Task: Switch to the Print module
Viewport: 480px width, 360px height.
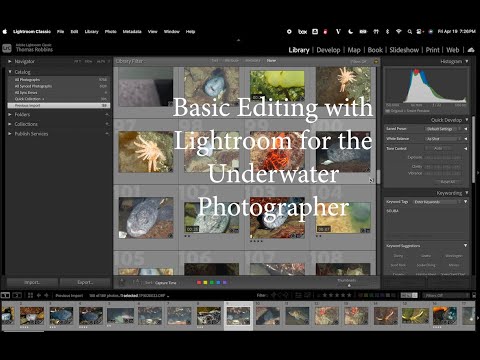Action: click(432, 50)
